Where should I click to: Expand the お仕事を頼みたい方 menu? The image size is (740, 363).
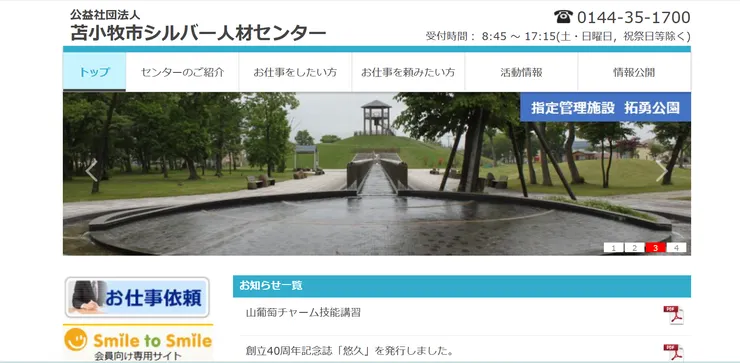point(408,72)
